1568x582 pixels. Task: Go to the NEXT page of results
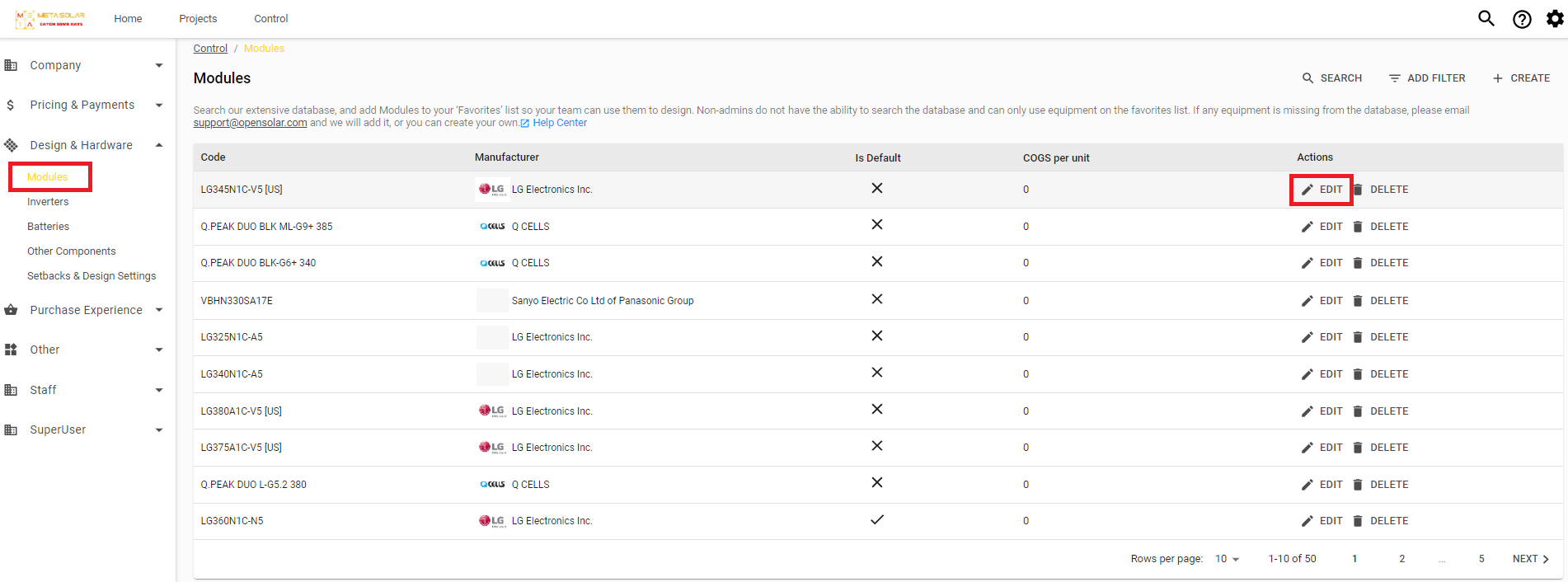click(1531, 559)
